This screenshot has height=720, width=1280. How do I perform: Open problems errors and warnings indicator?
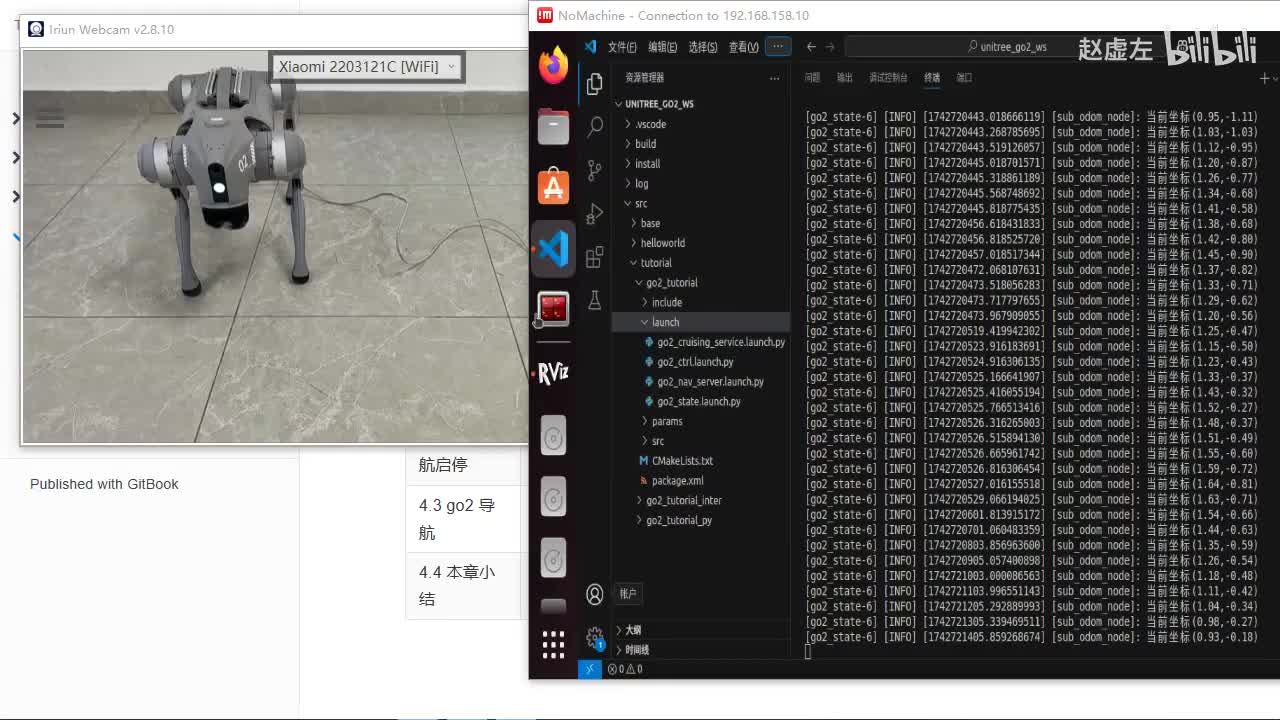(x=626, y=669)
